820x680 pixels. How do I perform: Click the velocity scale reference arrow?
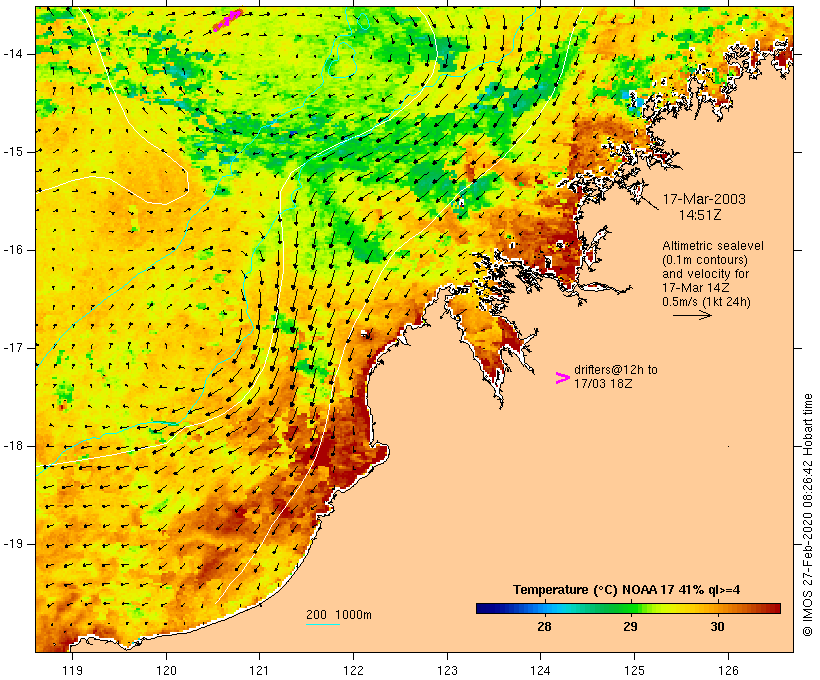692,315
